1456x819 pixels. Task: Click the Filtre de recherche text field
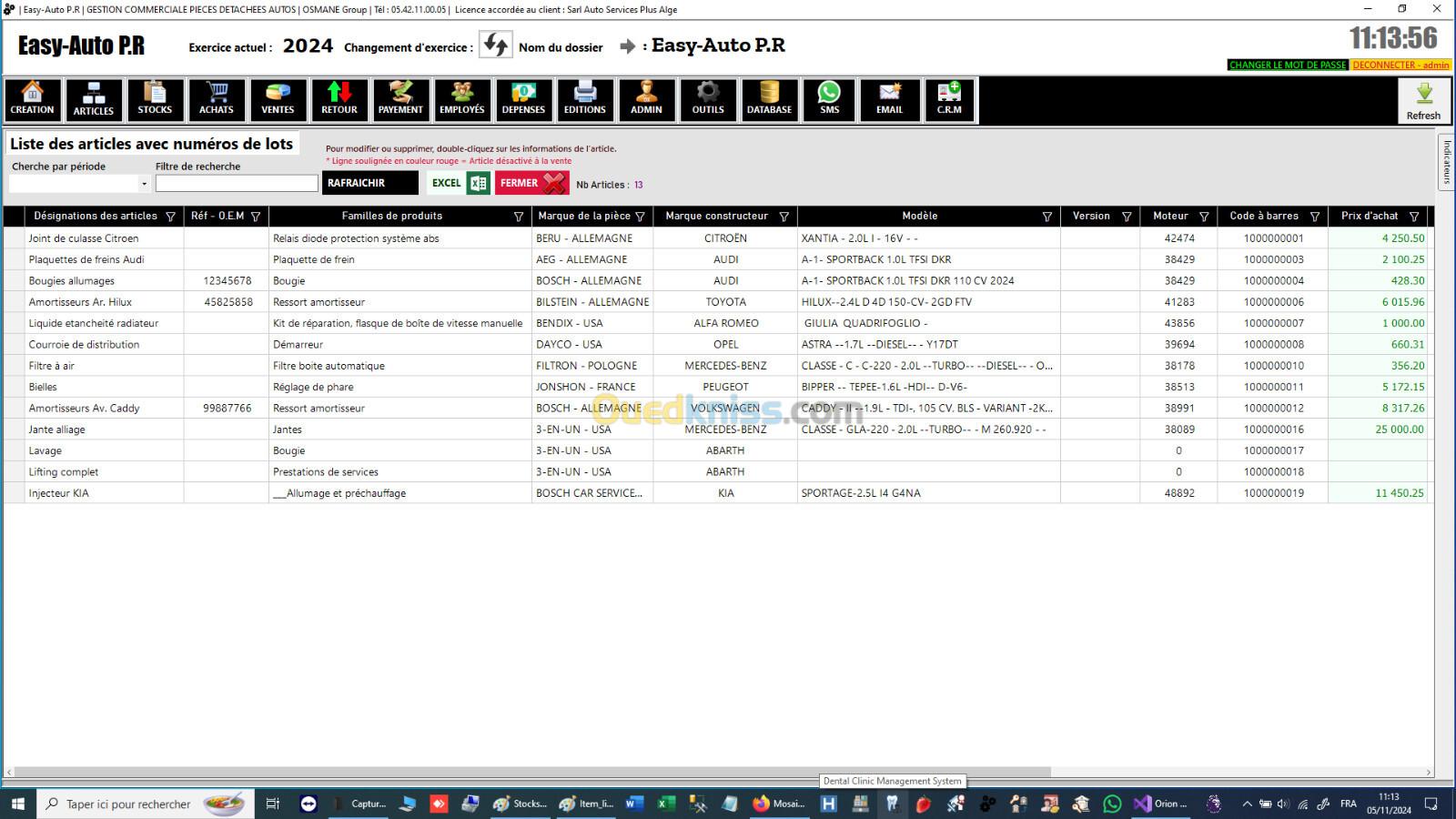point(237,184)
